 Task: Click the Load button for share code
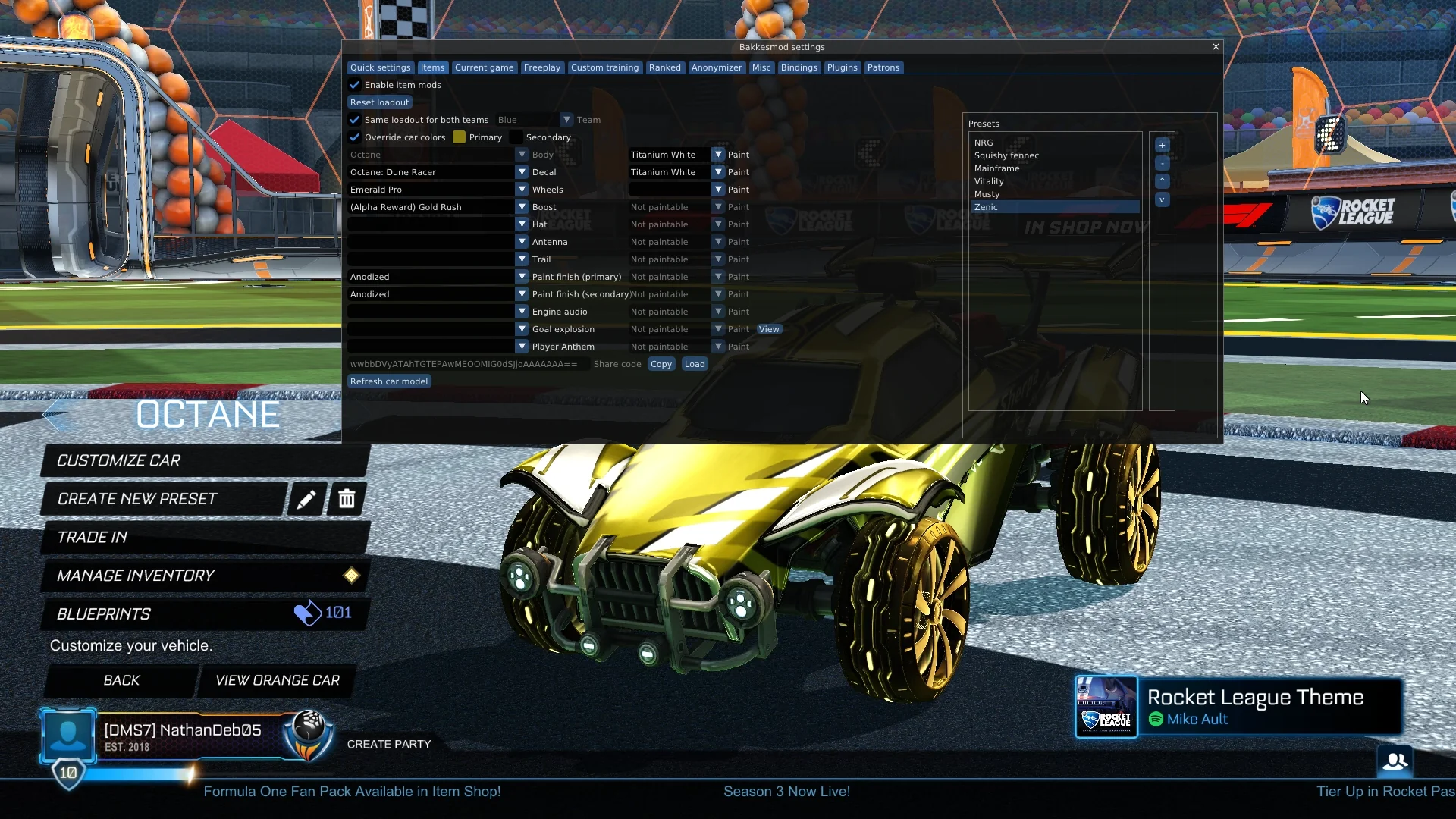[x=694, y=363]
